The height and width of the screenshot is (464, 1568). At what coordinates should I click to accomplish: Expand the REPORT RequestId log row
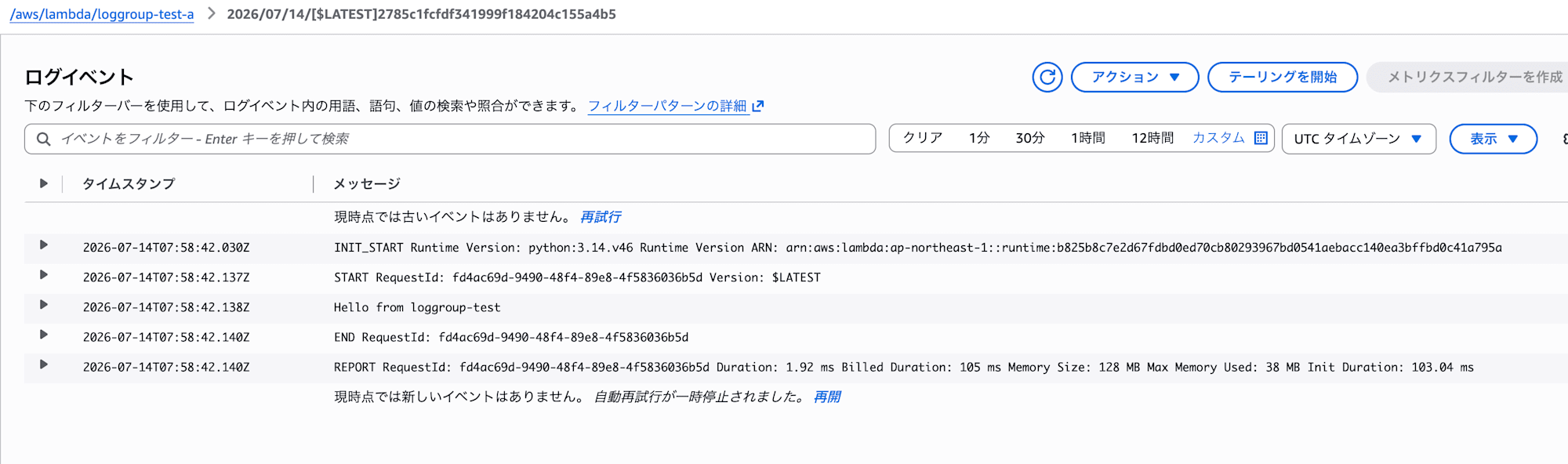click(44, 364)
